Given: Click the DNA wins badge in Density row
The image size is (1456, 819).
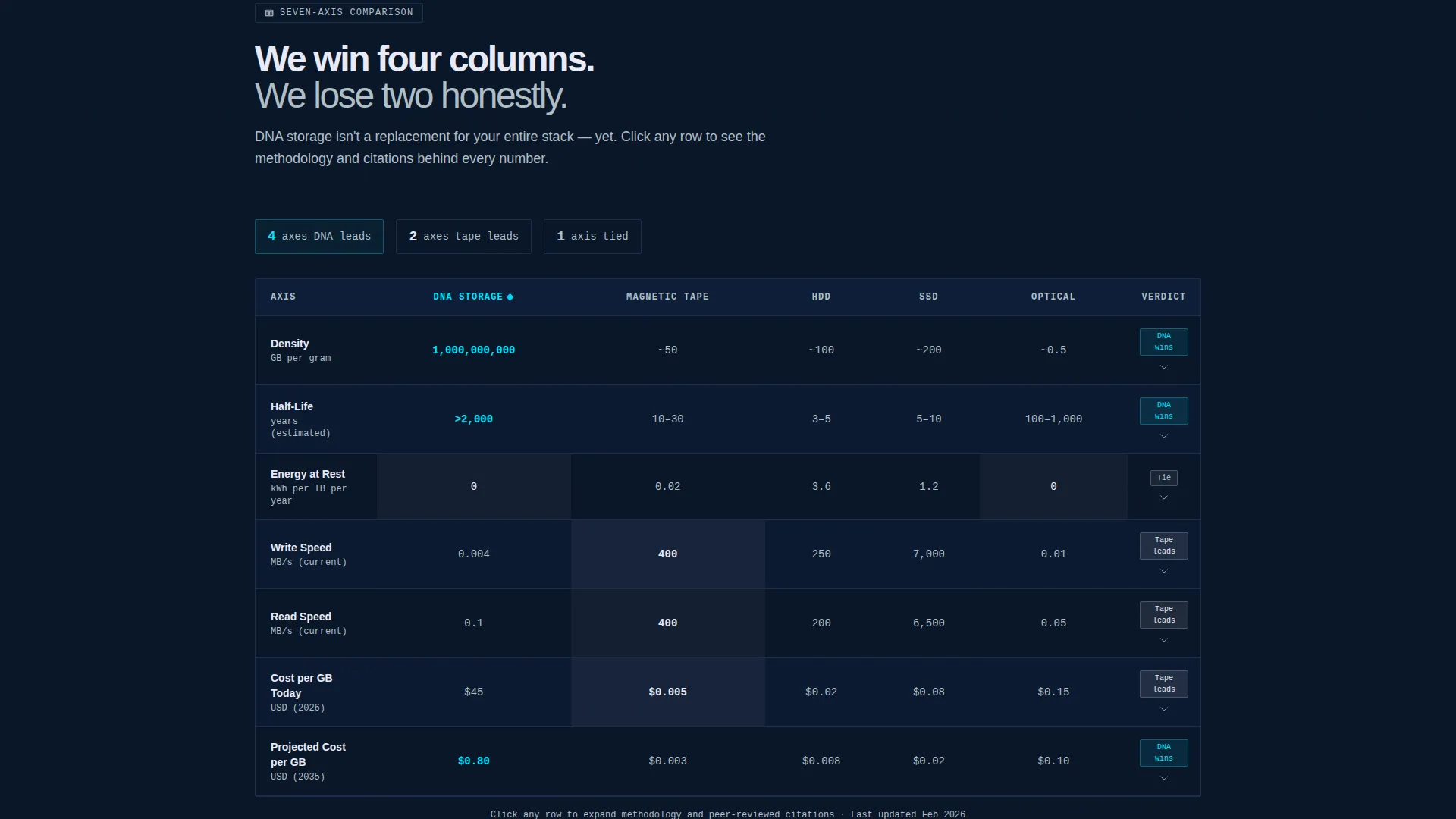Looking at the screenshot, I should tap(1164, 342).
